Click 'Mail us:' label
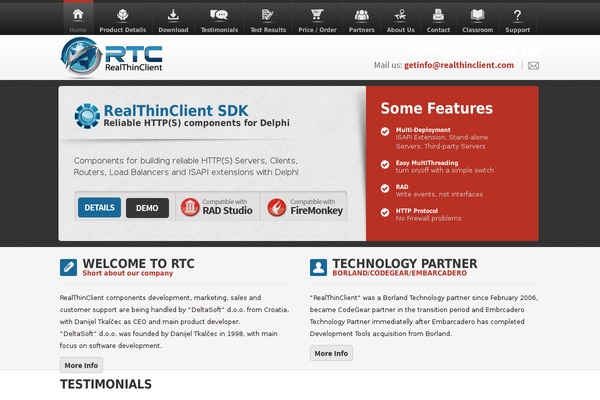Screen dimensions: 600x400 pyautogui.click(x=388, y=65)
